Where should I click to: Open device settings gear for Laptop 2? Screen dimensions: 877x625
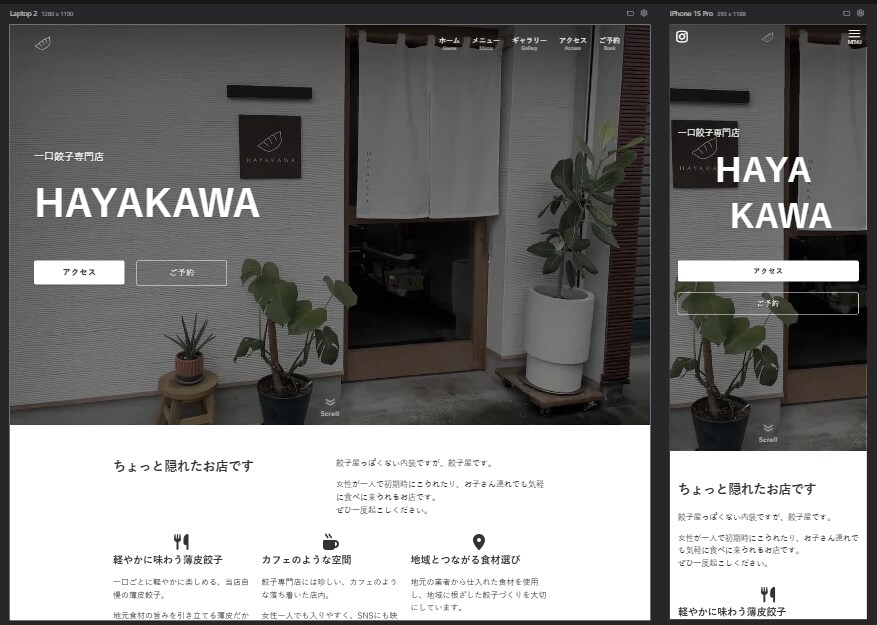(644, 13)
